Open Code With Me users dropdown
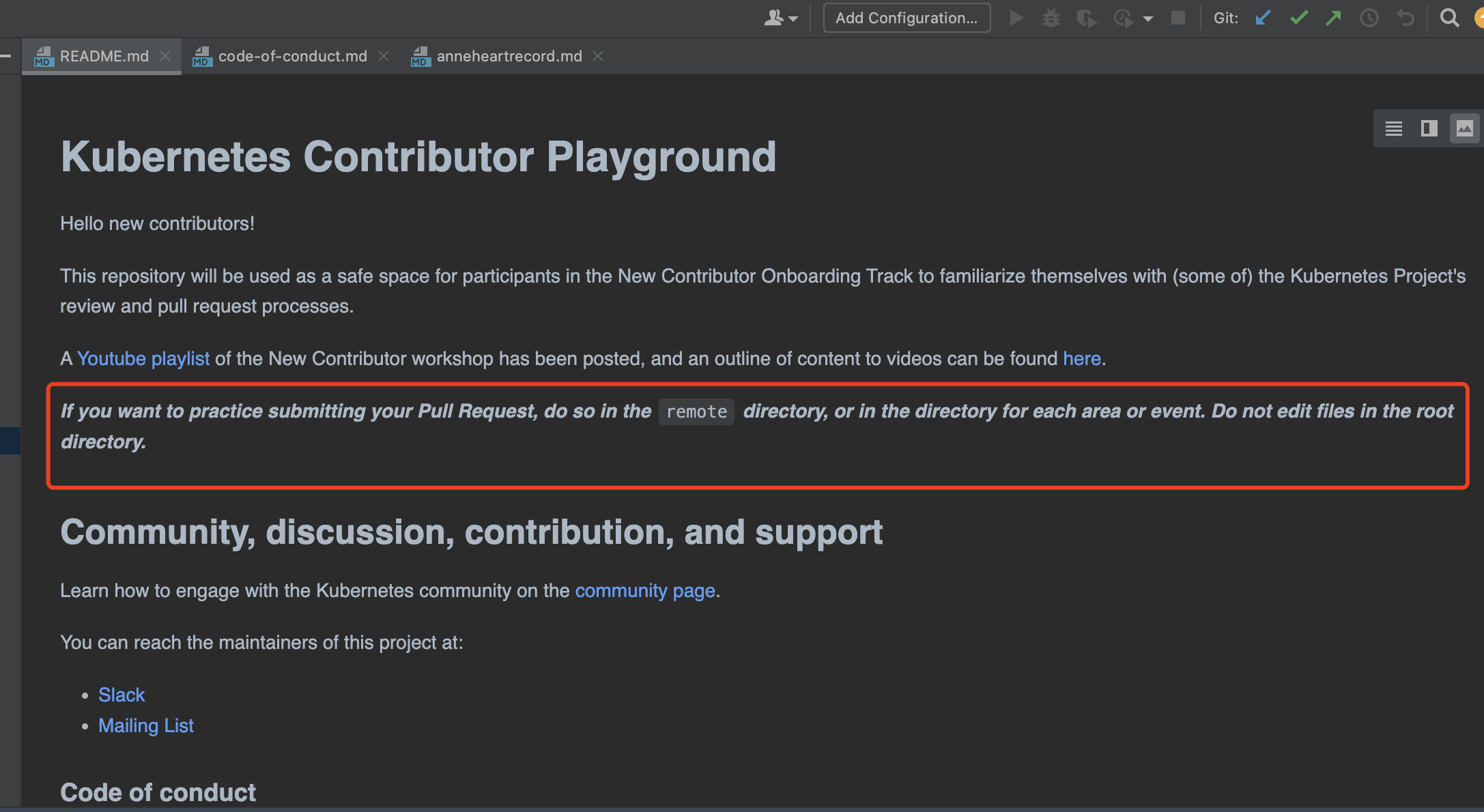Screen dimensions: 1484x812 pos(780,18)
